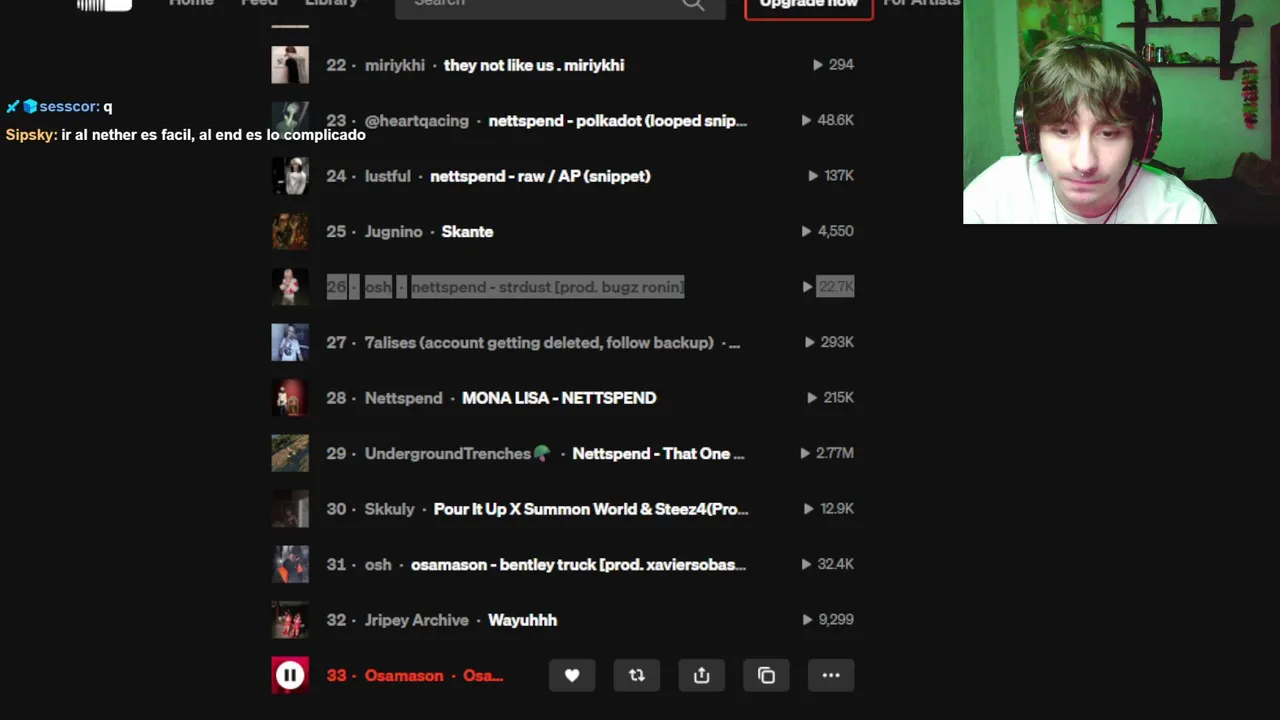Viewport: 1280px width, 720px height.
Task: Open the For Artists link
Action: (921, 4)
